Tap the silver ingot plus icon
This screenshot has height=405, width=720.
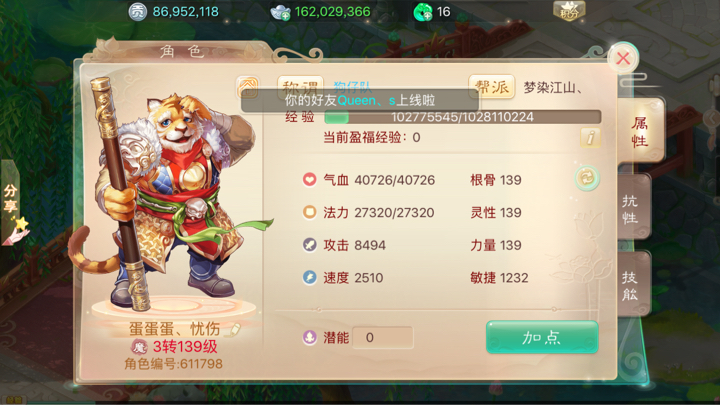point(281,12)
